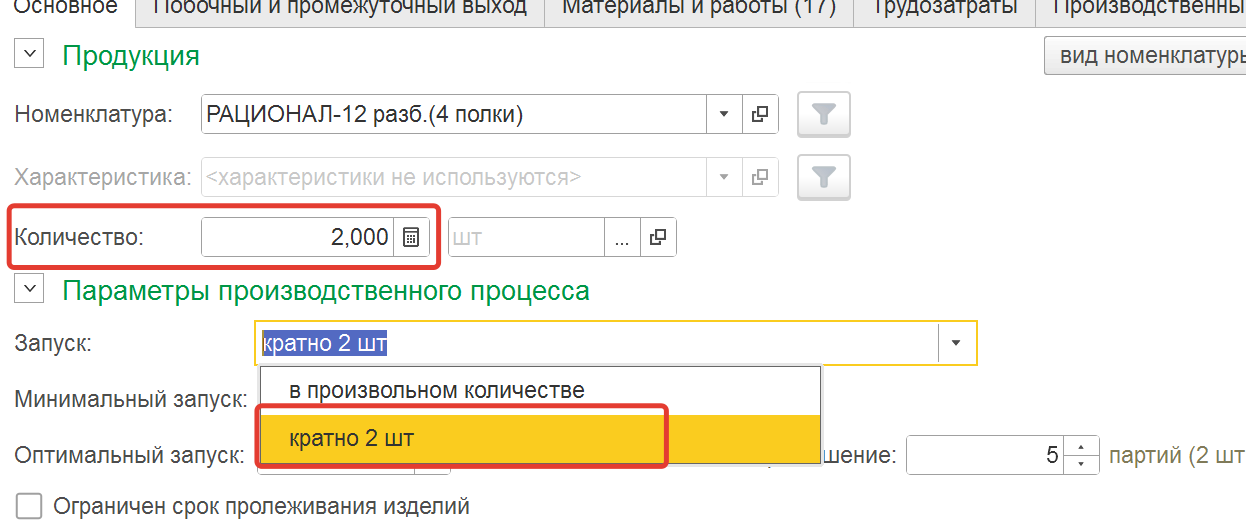The width and height of the screenshot is (1246, 523).
Task: Increase the партий stepper value
Action: click(x=1079, y=447)
